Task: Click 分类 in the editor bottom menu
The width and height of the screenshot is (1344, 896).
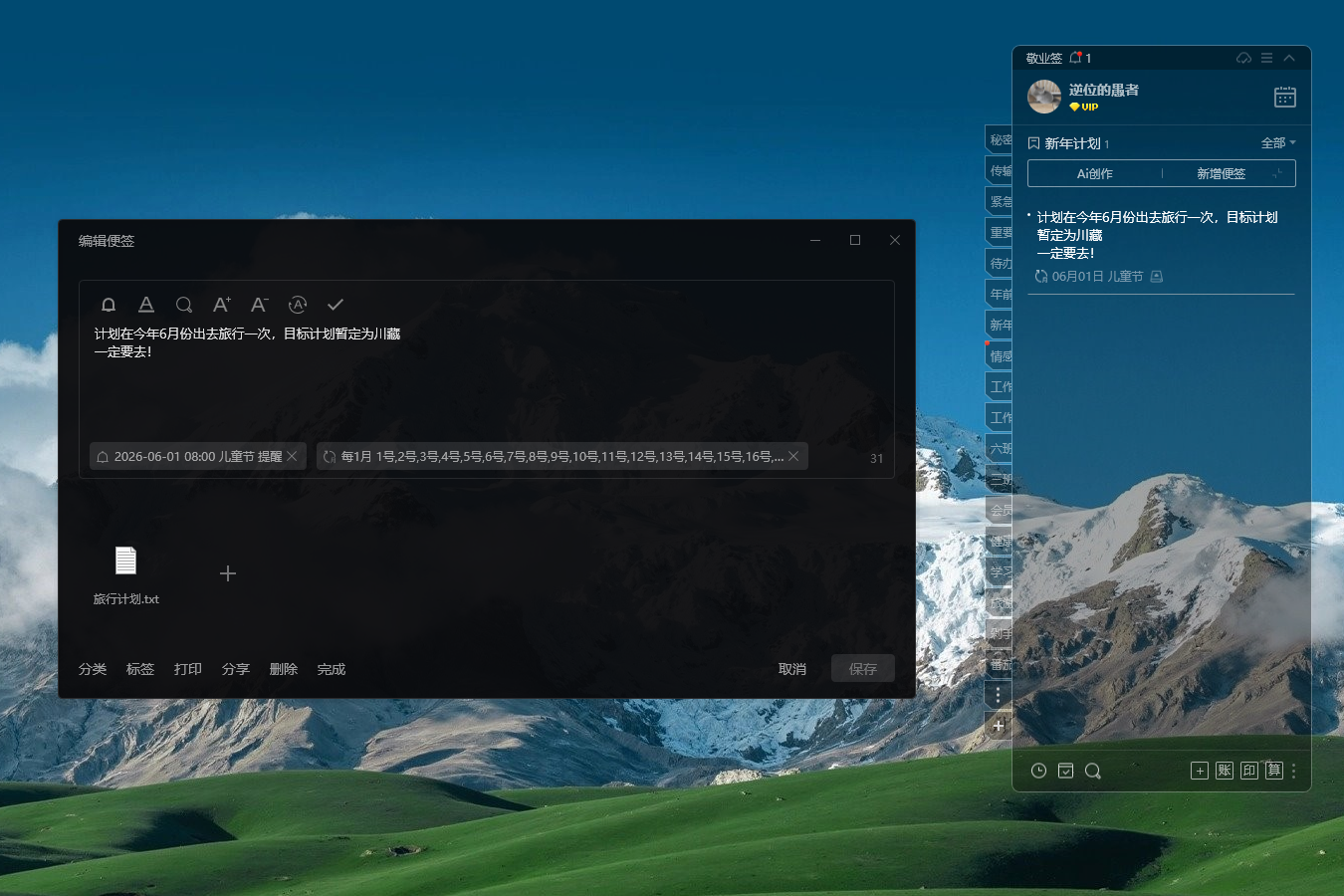Action: [93, 669]
